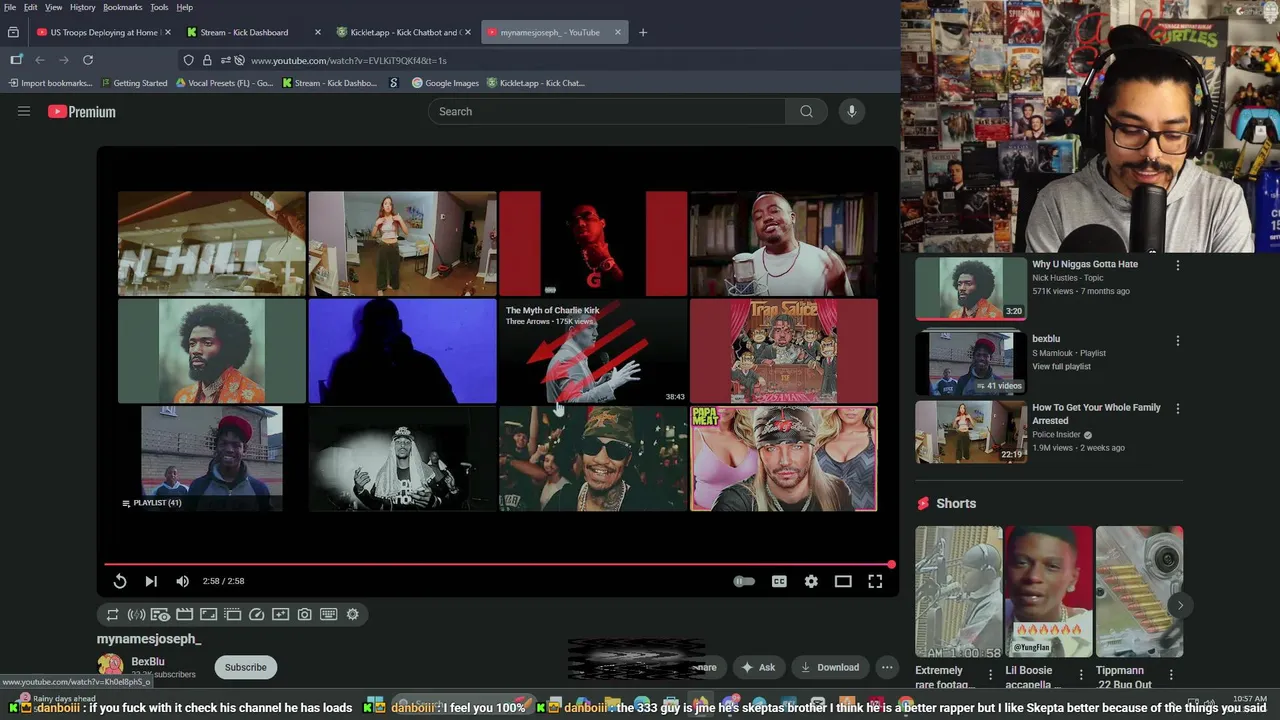Open Tools menu
The width and height of the screenshot is (1280, 720).
159,7
